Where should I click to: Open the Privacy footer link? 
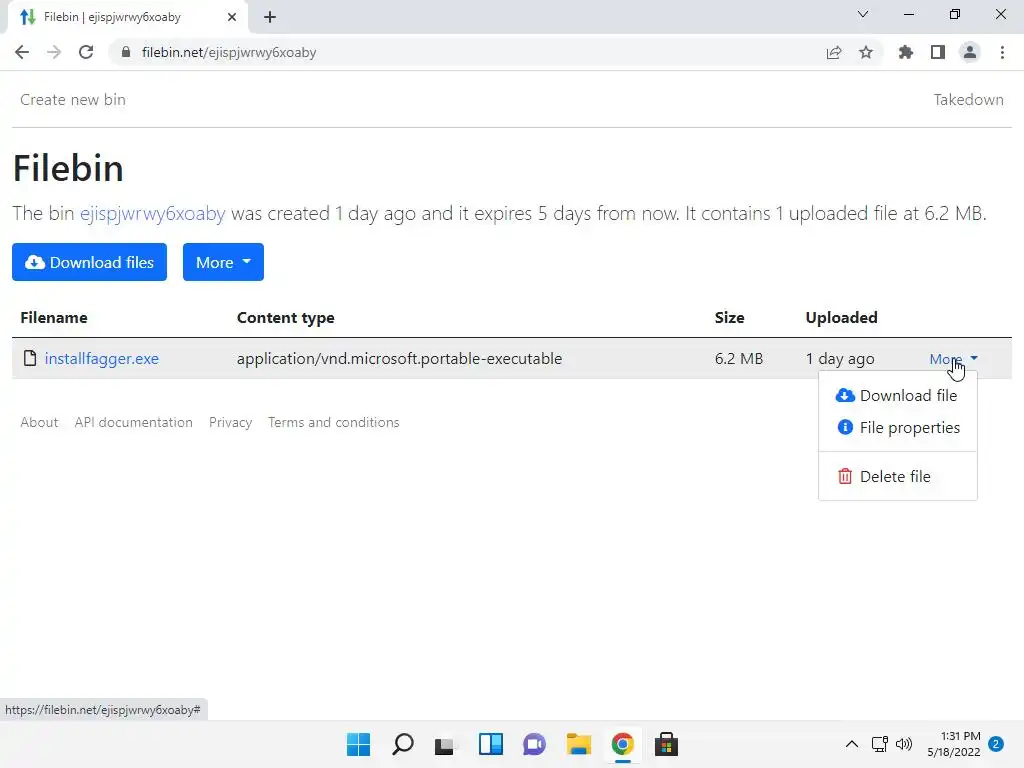click(x=231, y=423)
